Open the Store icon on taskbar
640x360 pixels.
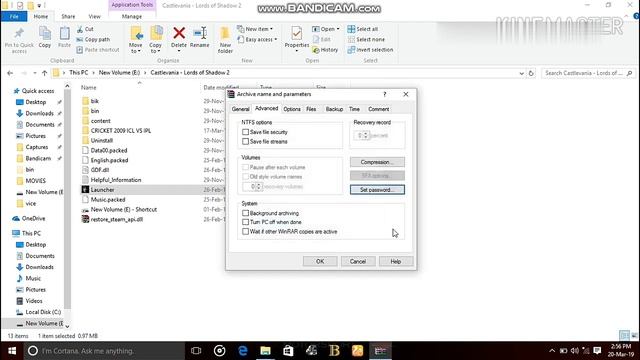288,351
